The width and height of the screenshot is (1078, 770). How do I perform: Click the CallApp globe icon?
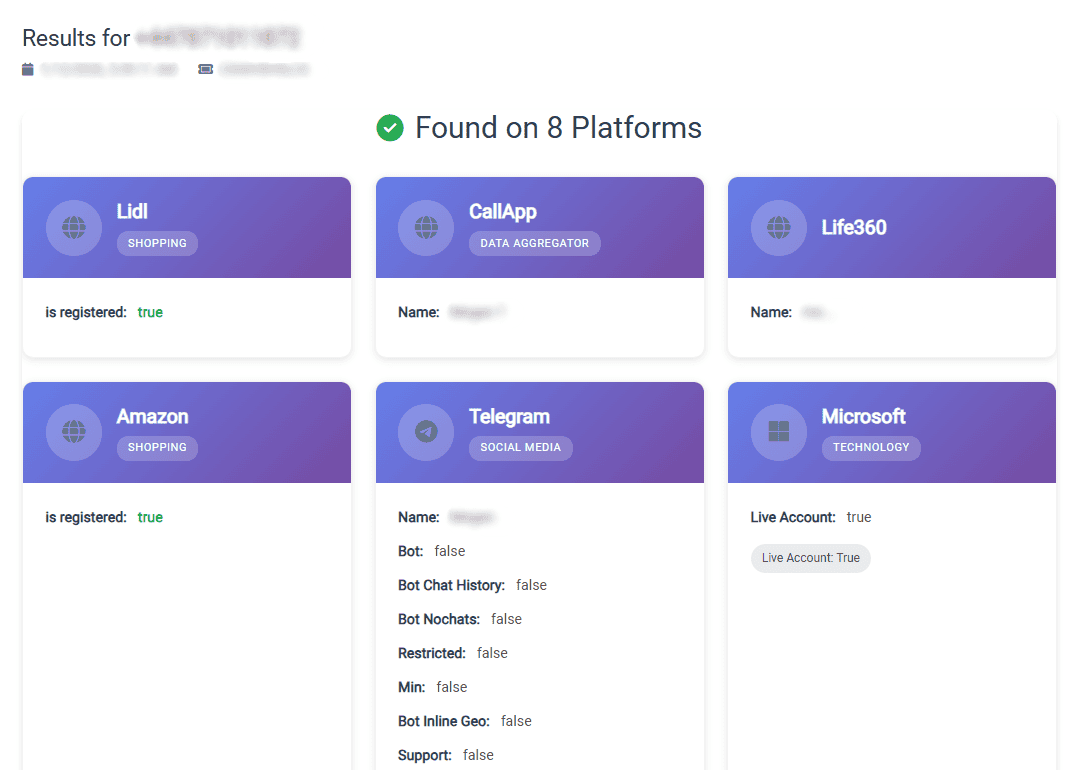(x=426, y=228)
